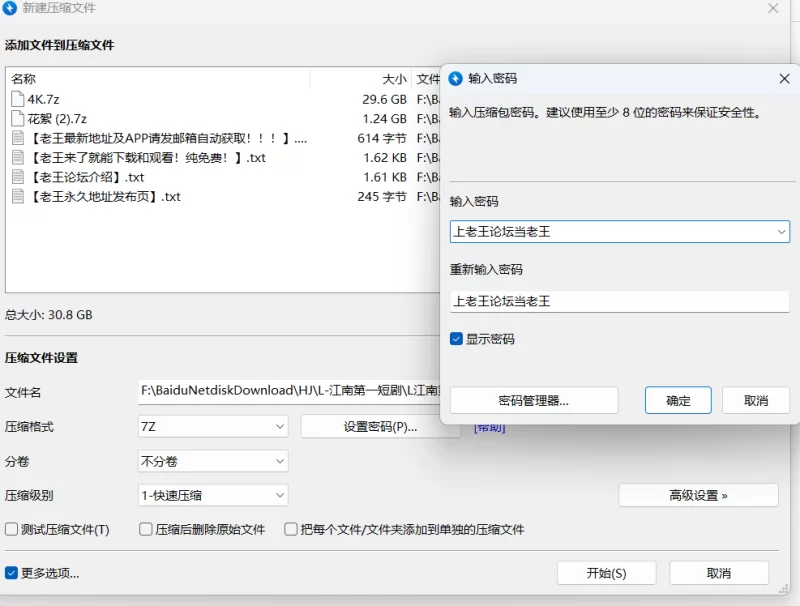Enable 测试压缩文件(T) checkbox
This screenshot has height=606, width=800.
point(12,529)
